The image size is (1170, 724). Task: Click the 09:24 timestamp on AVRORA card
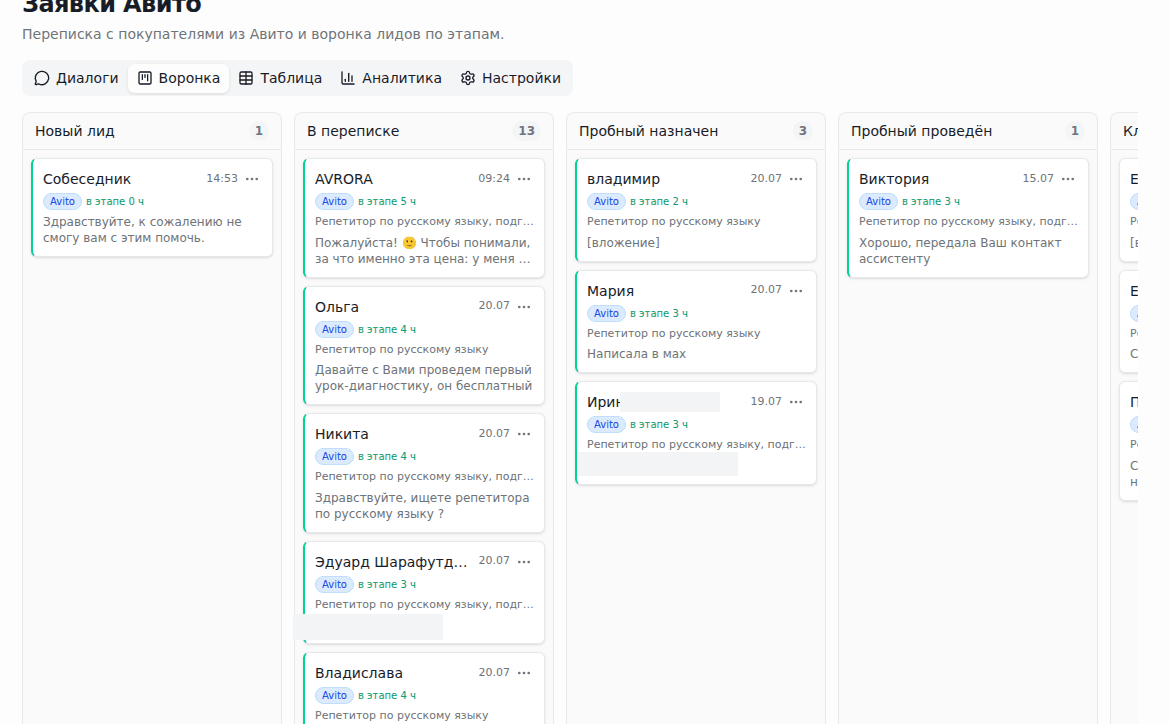[x=494, y=178]
